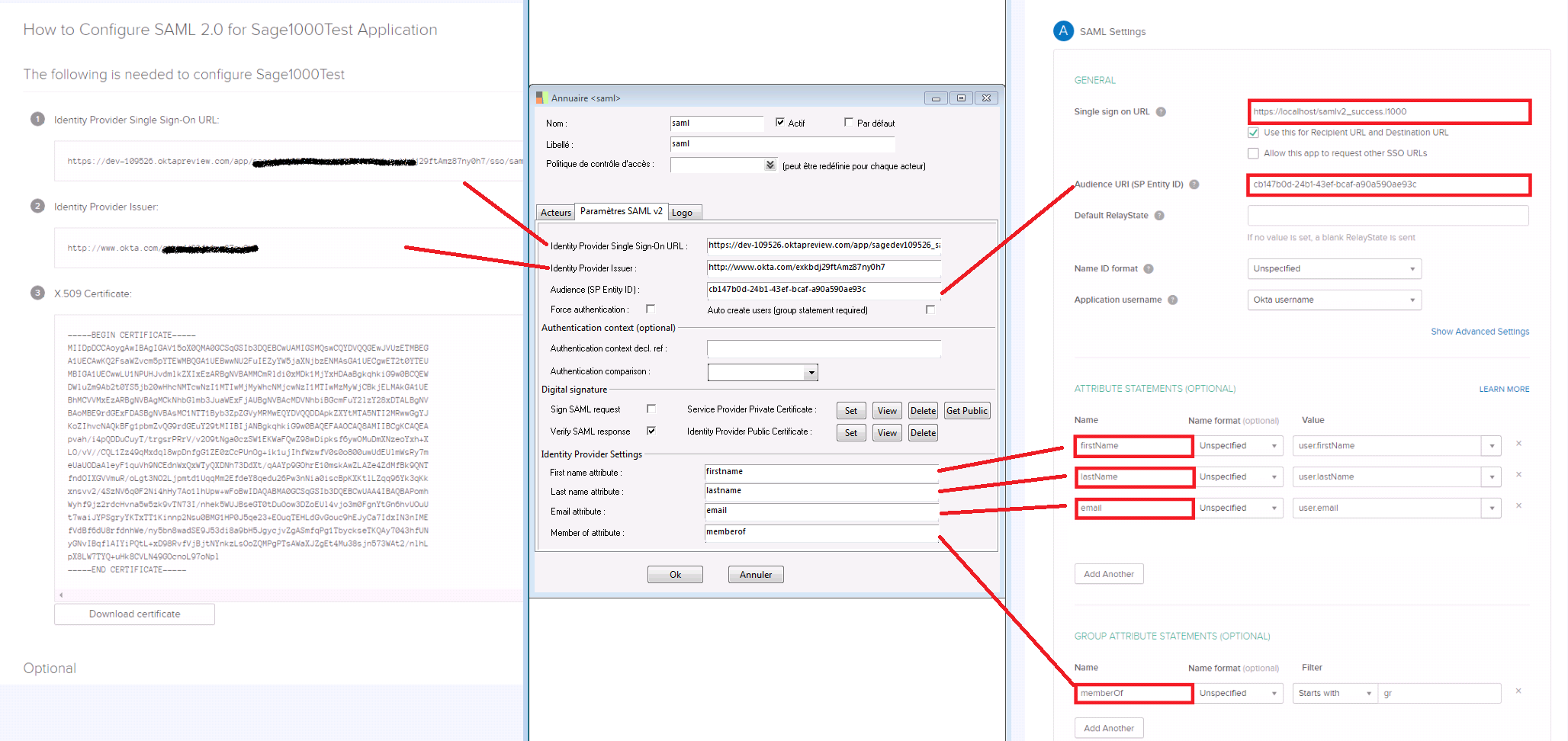Click Get Public button

[x=967, y=411]
